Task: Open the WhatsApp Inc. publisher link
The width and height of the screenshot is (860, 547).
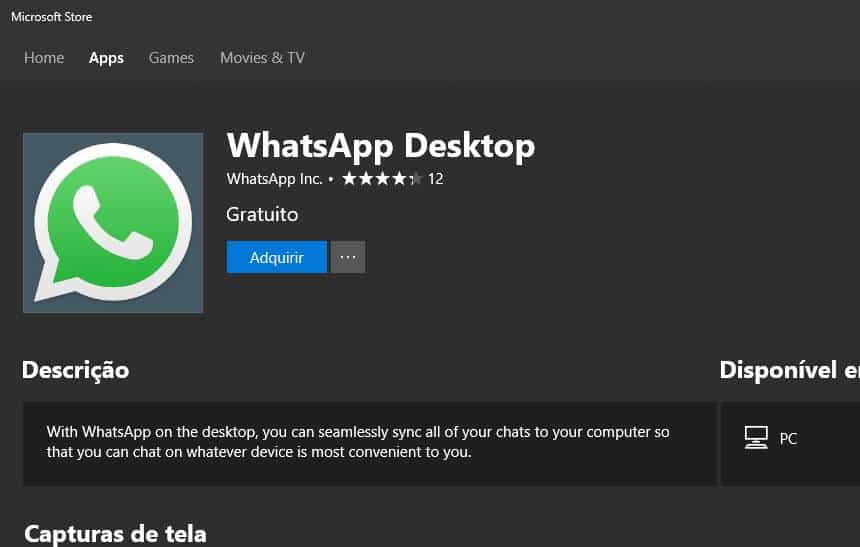Action: click(x=274, y=179)
